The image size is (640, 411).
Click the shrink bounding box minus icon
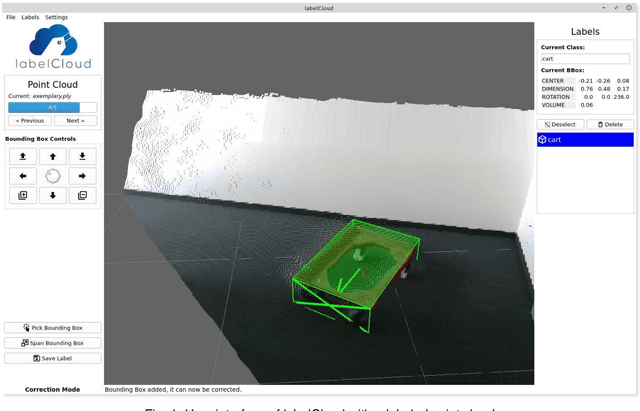point(82,196)
